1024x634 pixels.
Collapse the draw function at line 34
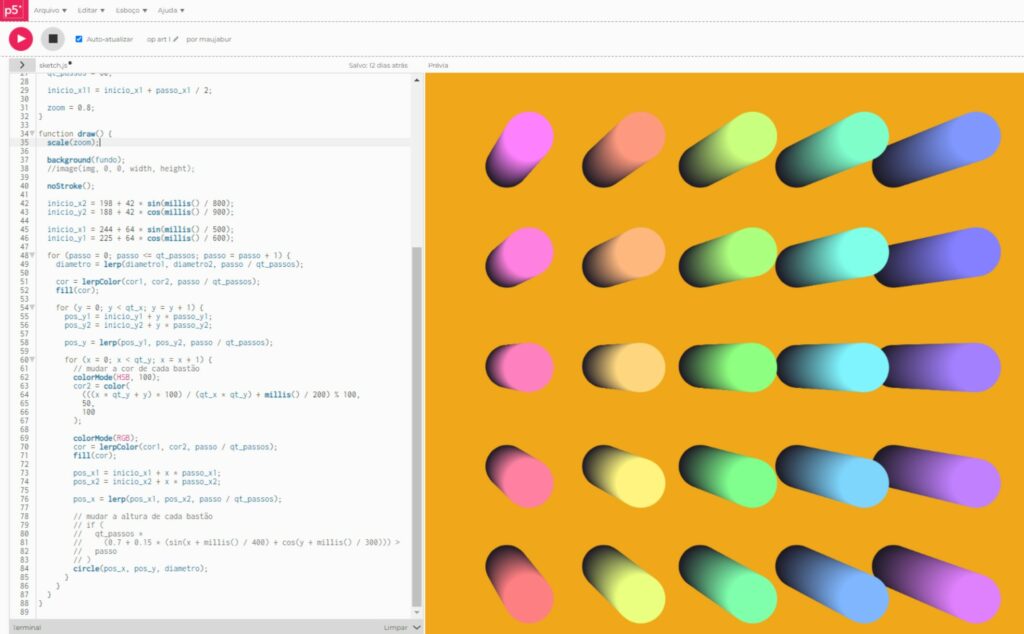32,133
